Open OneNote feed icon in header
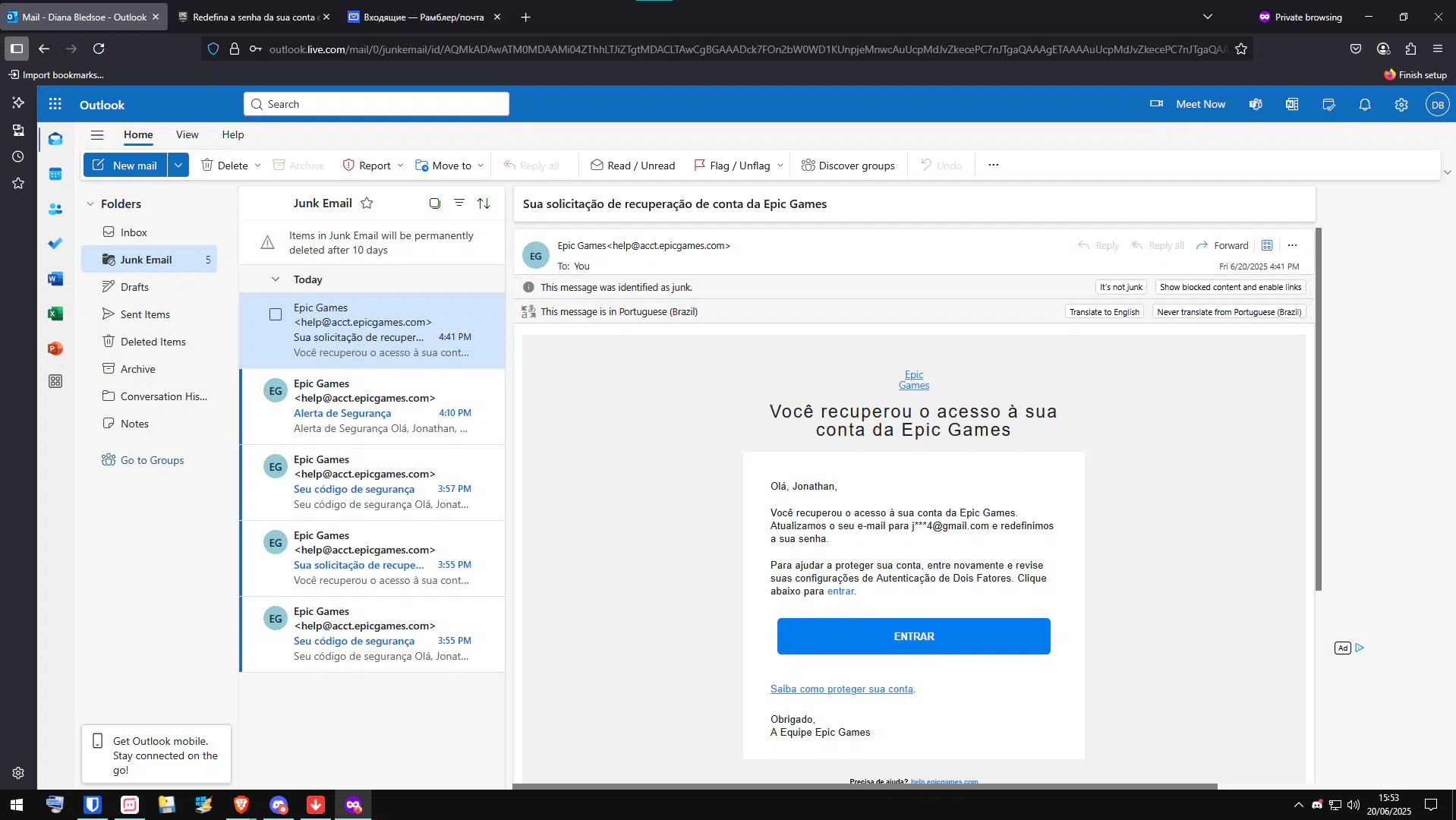Screen dimensions: 1456x820 coord(1292,104)
